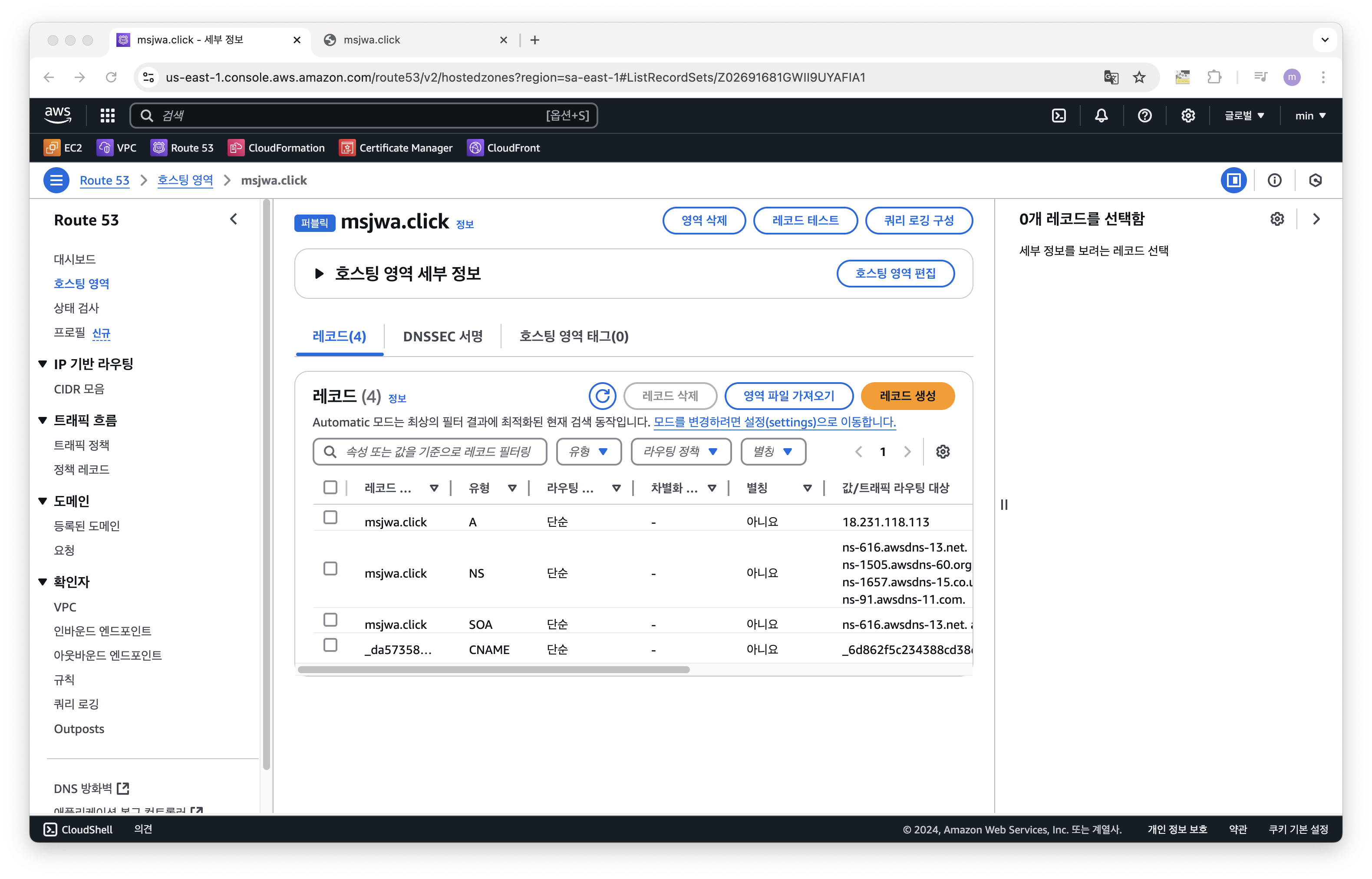
Task: Open the 유형 filter dropdown
Action: [588, 452]
